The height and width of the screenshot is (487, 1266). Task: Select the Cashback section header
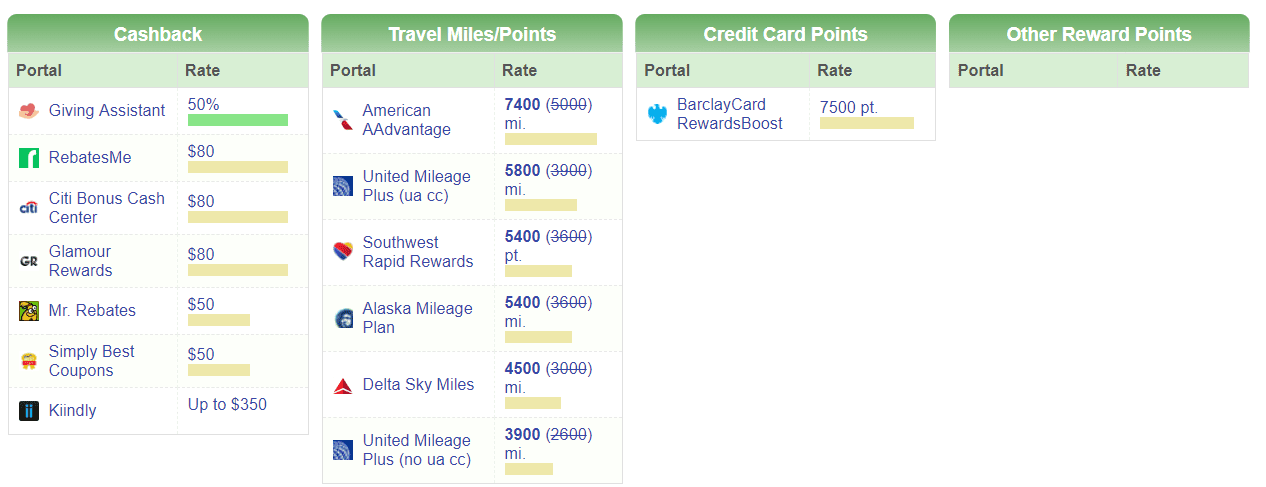(x=158, y=34)
